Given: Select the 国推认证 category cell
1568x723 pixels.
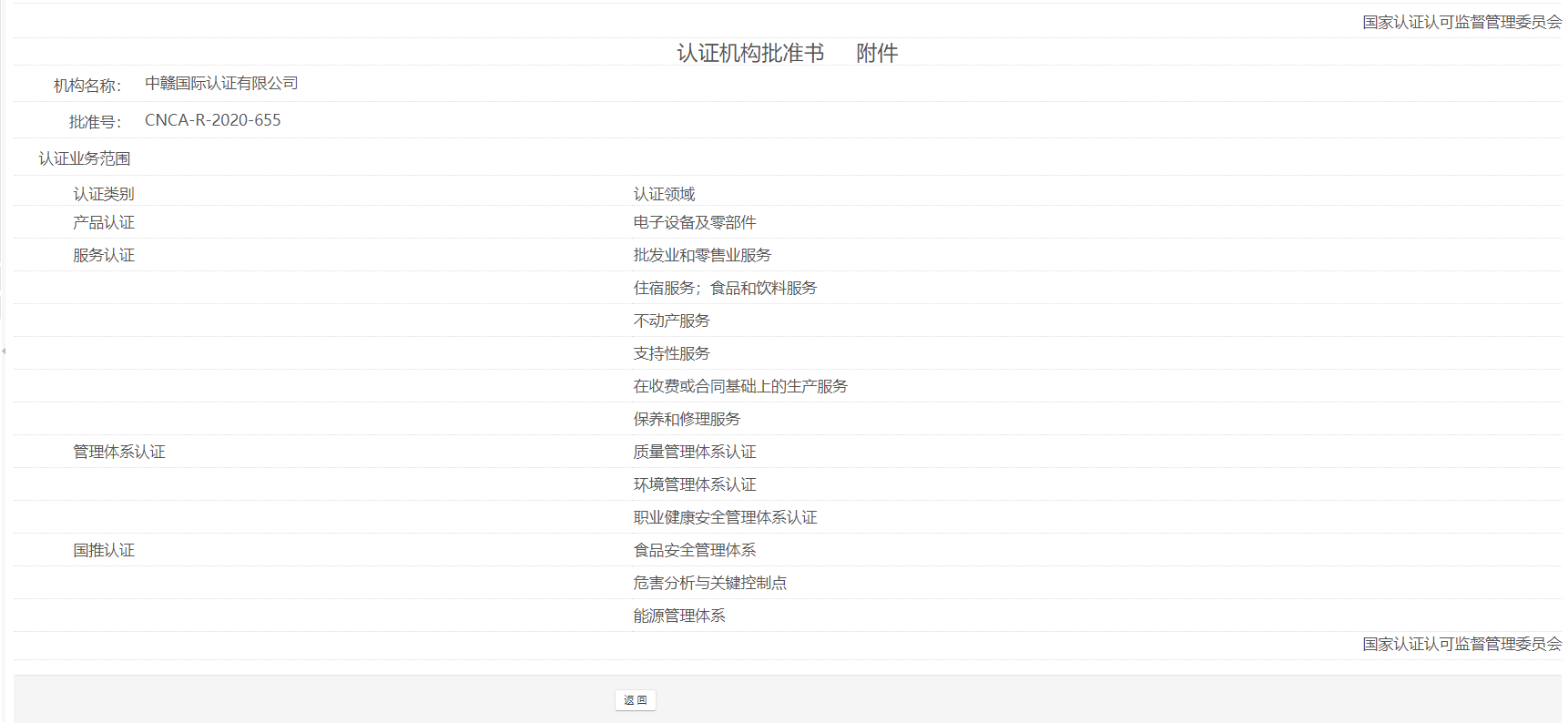Looking at the screenshot, I should (104, 550).
